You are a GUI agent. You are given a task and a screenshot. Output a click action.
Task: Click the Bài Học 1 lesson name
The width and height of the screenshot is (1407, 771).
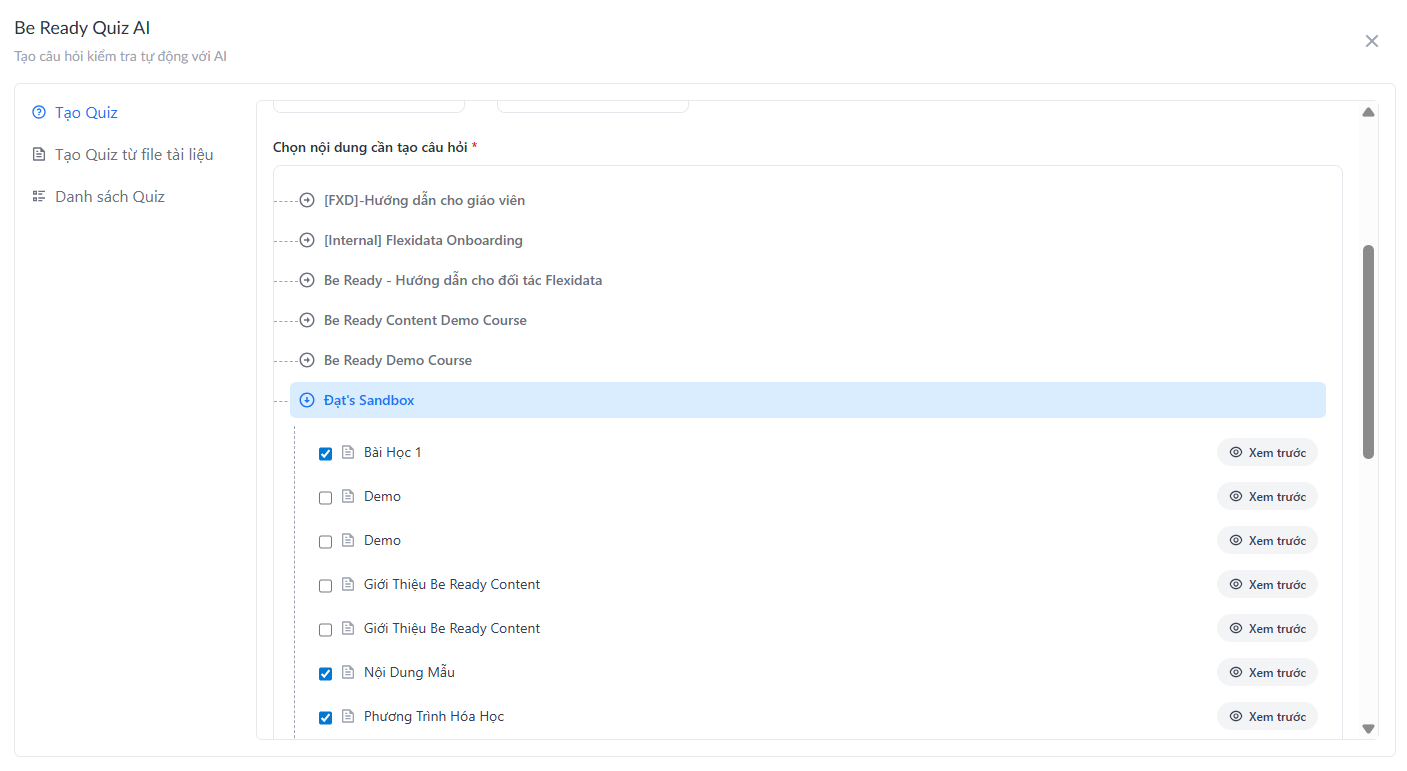point(393,452)
